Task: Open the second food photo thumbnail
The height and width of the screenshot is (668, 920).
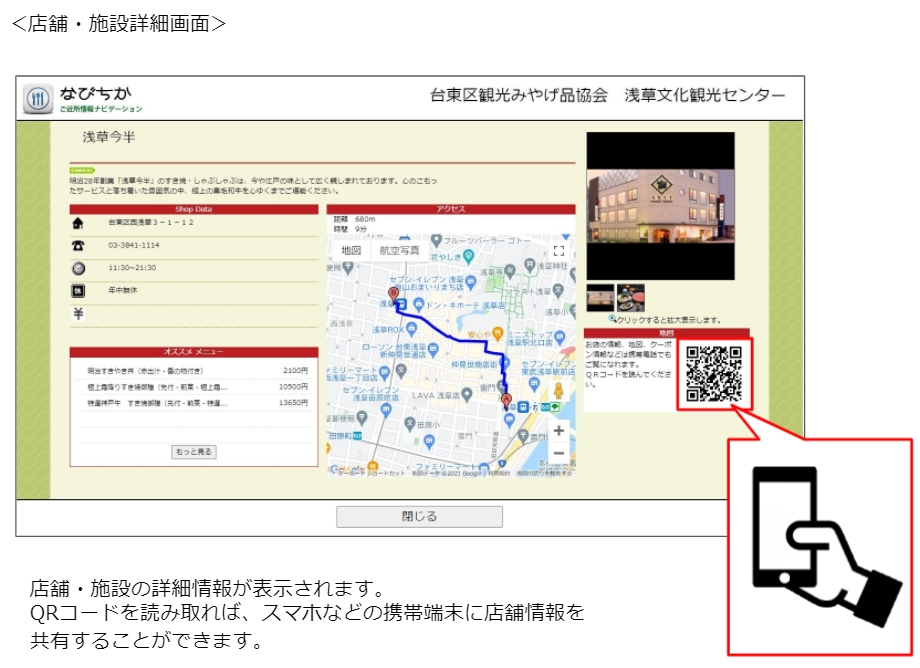Action: click(x=631, y=298)
